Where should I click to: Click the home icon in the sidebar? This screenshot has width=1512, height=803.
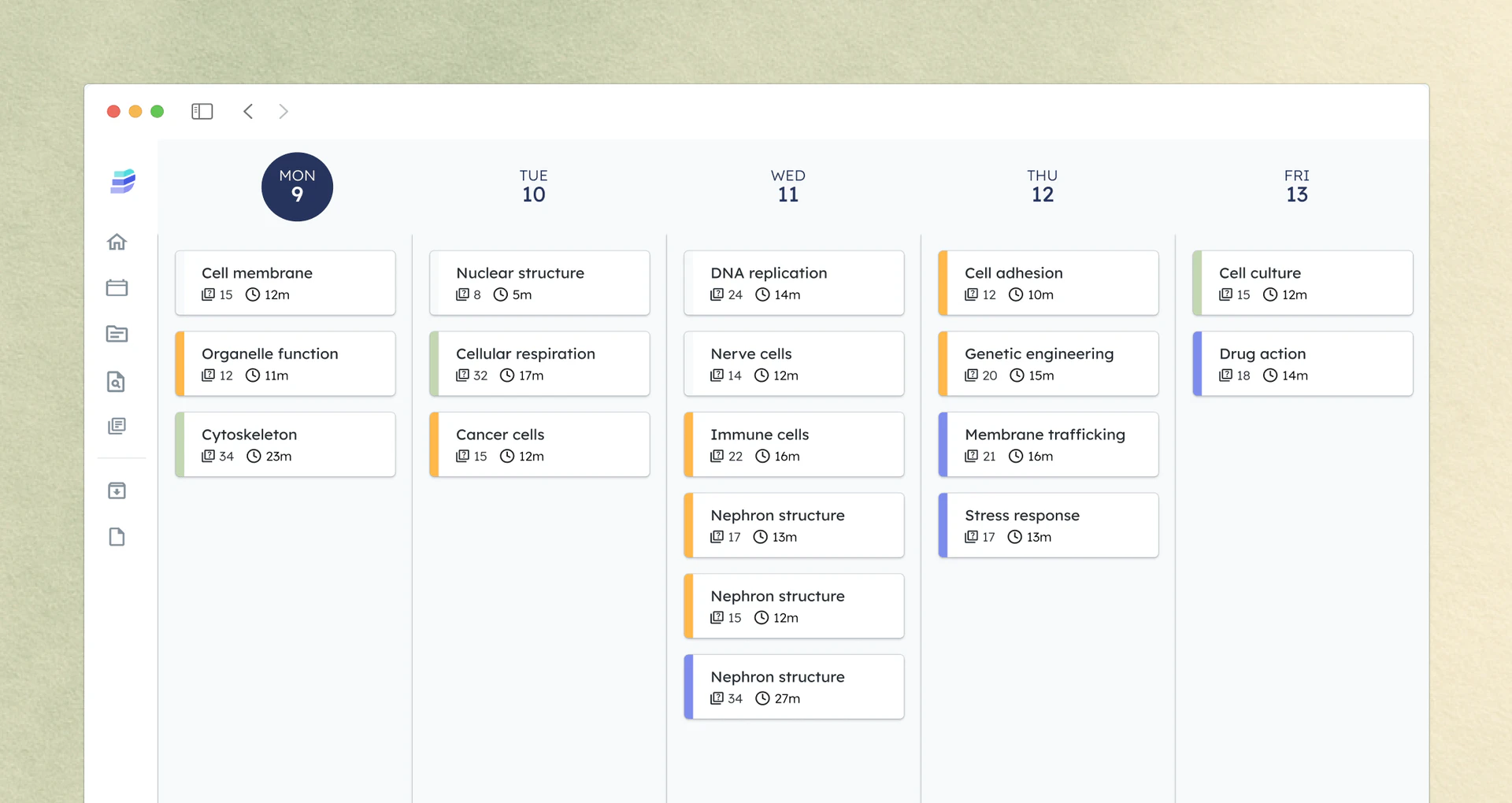117,242
